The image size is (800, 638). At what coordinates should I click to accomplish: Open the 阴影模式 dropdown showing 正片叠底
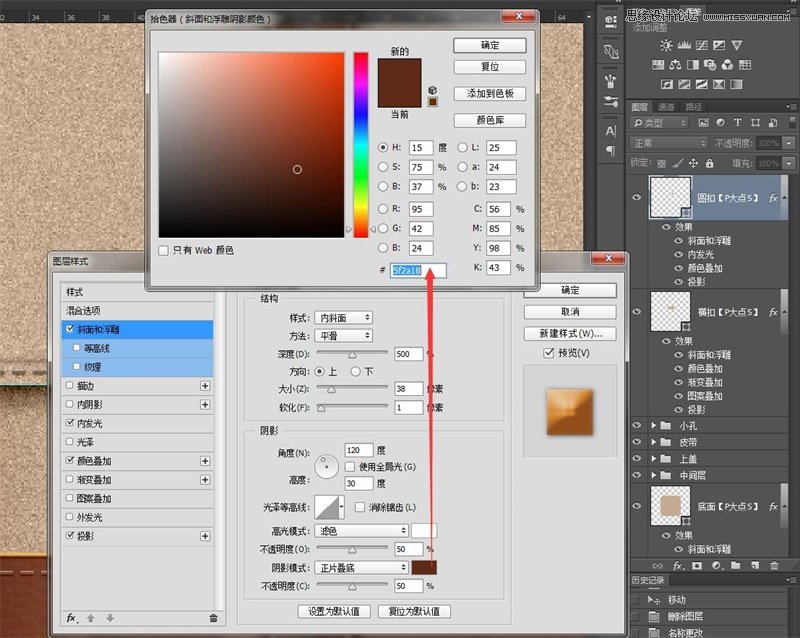coord(361,568)
